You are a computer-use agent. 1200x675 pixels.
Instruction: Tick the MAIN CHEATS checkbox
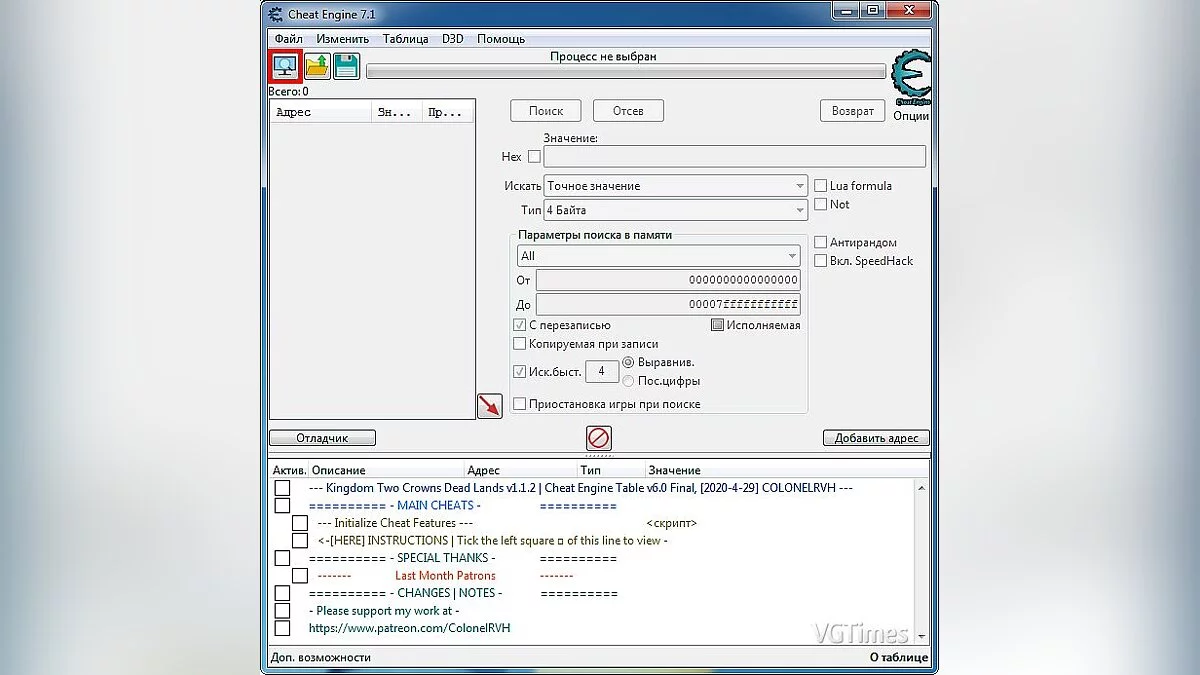tap(282, 506)
